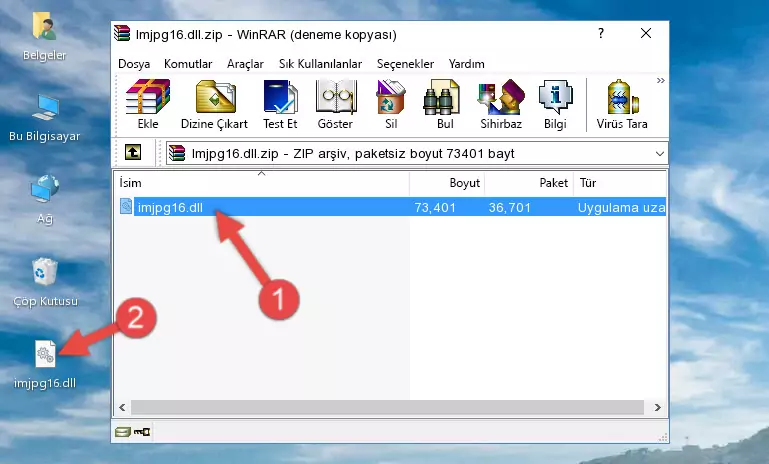Open the Dosya menu
This screenshot has width=769, height=464.
point(134,64)
